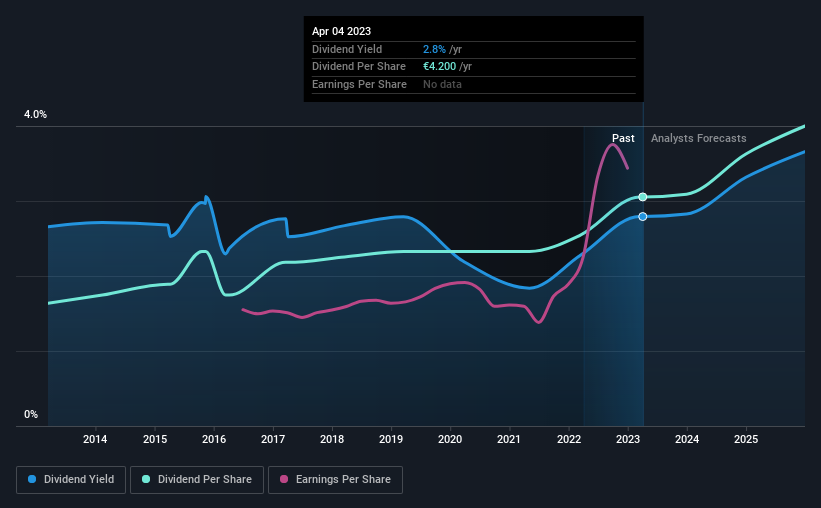The image size is (821, 508).
Task: Click the 2019 x-axis label
Action: [x=391, y=439]
